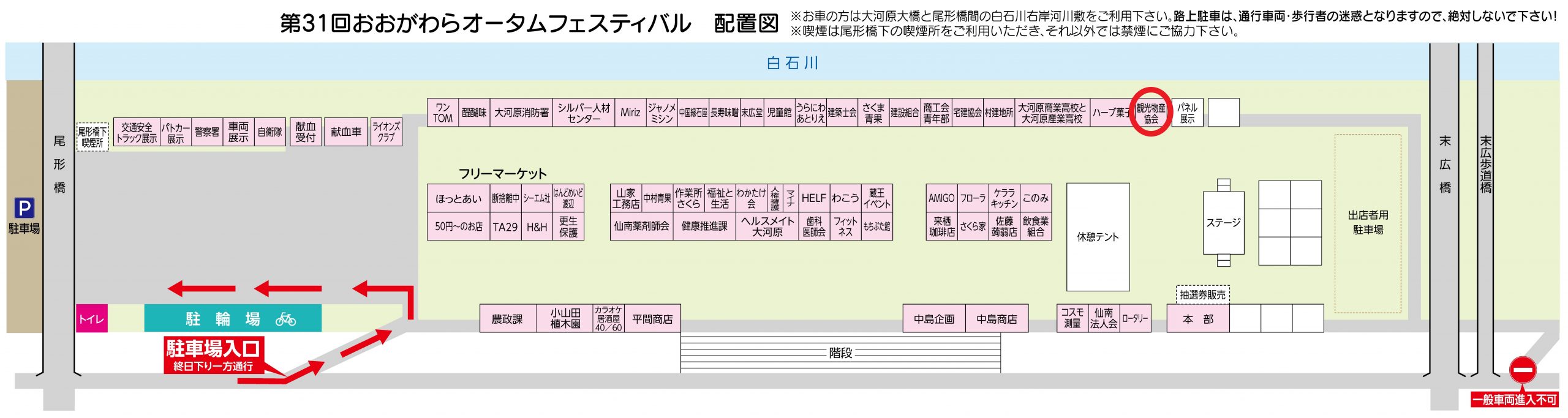Viewport: 1568px width, 418px height.
Task: Click the 末広橋 bridge label
Action: tap(1445, 164)
